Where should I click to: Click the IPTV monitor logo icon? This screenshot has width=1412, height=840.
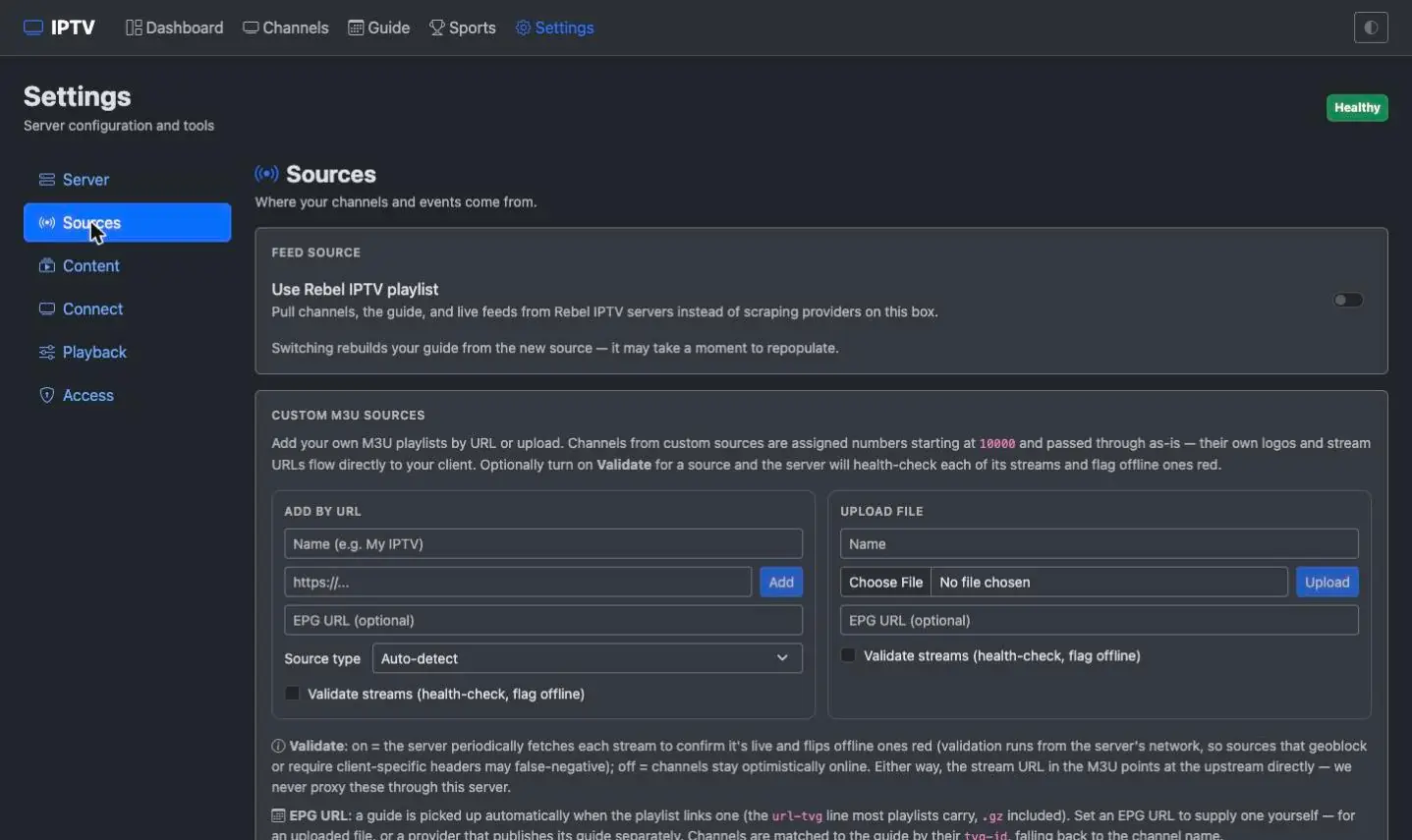33,28
